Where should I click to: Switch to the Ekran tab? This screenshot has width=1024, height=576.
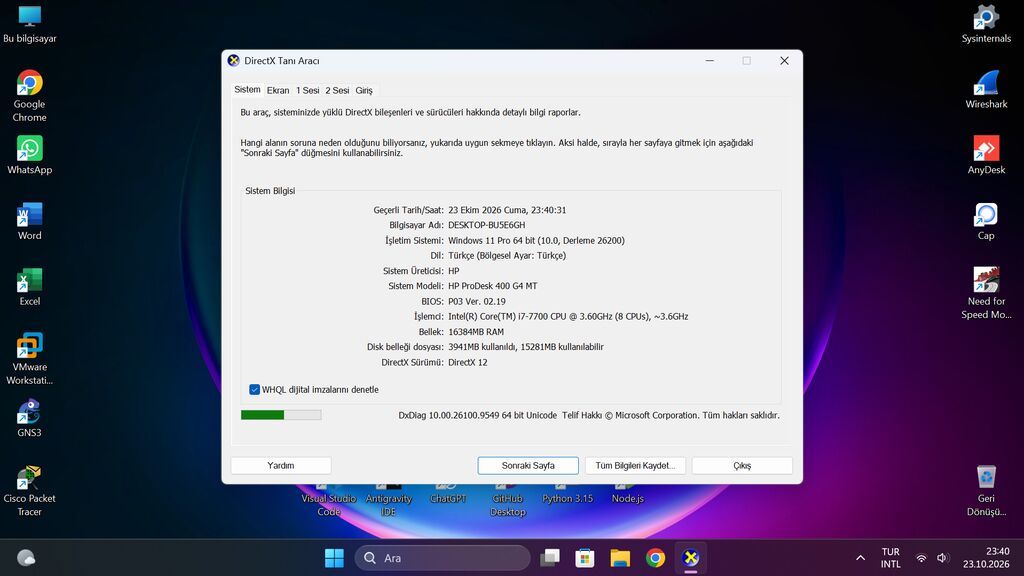(x=278, y=90)
